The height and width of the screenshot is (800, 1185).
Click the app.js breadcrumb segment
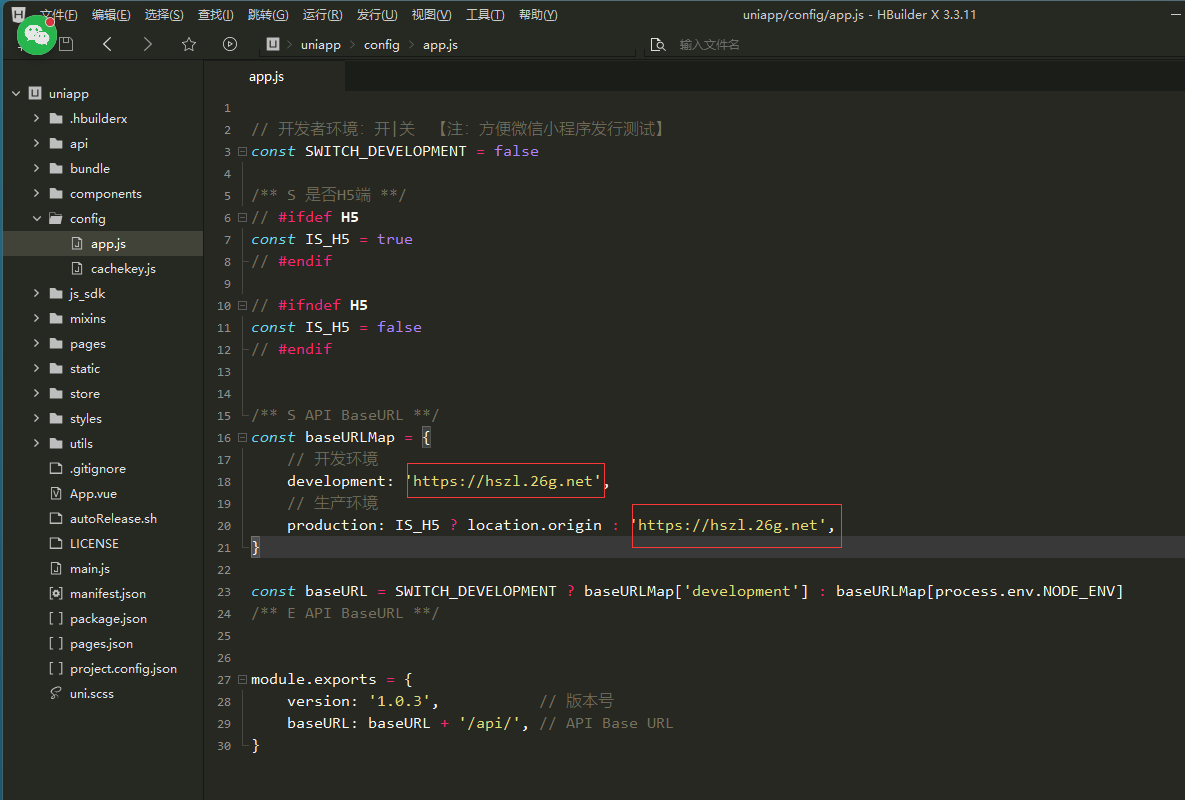click(x=441, y=45)
